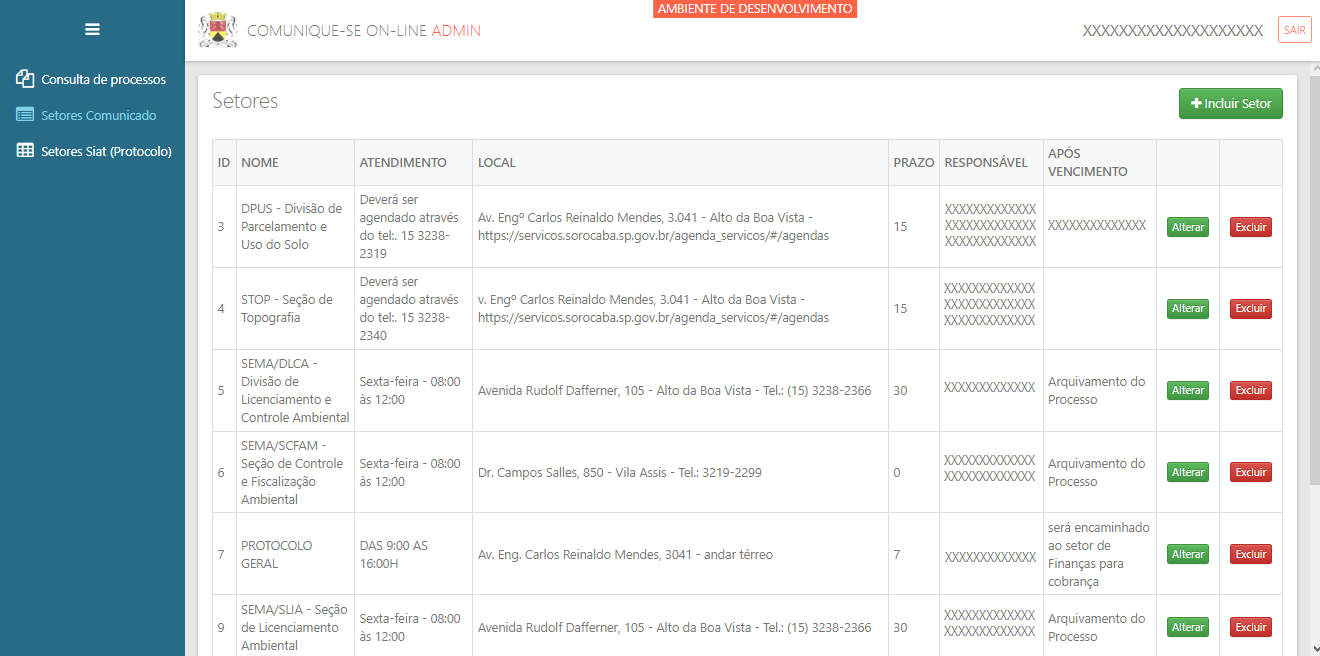This screenshot has height=656, width=1320.
Task: Click the STOP - Seção de Topografia cell
Action: pos(295,308)
